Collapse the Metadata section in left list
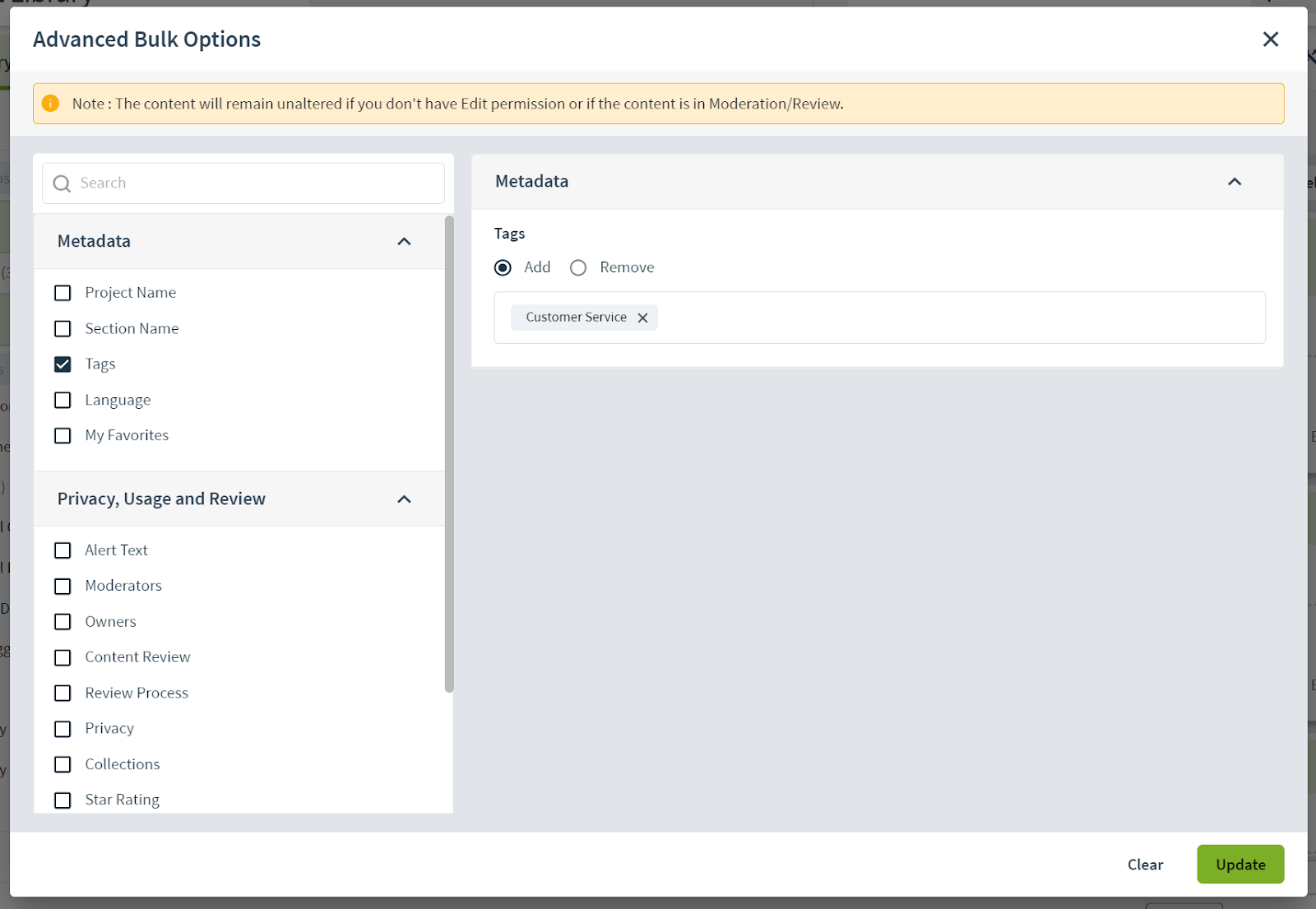1316x909 pixels. coord(404,242)
